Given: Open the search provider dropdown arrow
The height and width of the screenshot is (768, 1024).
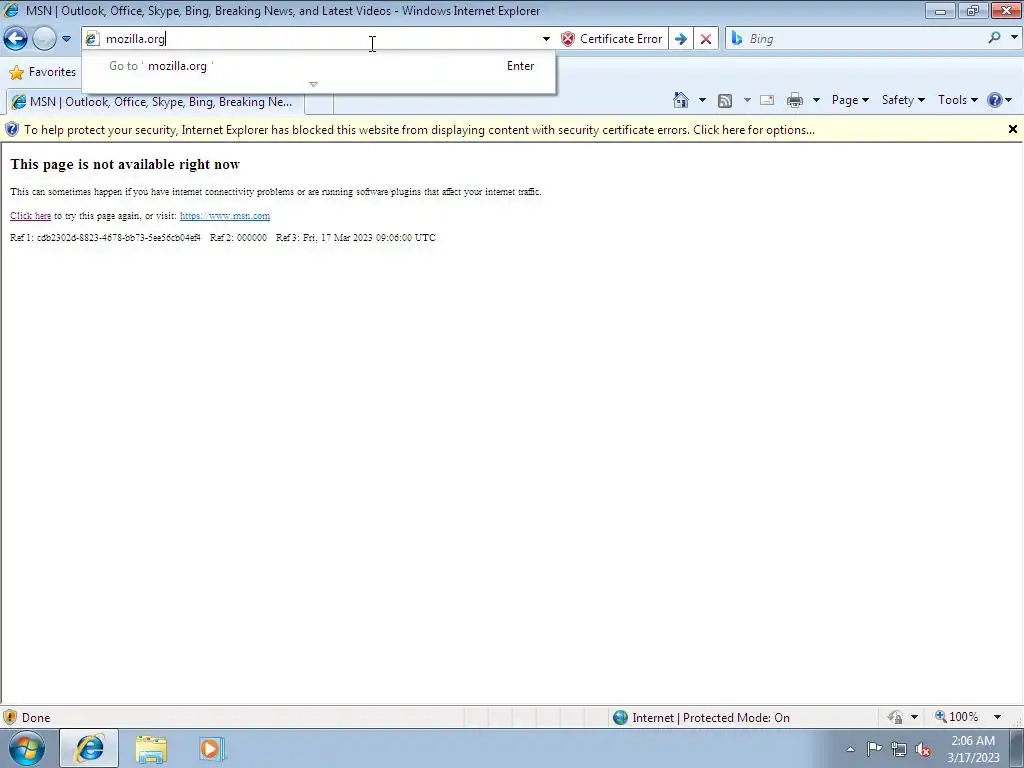Looking at the screenshot, I should tap(1014, 38).
